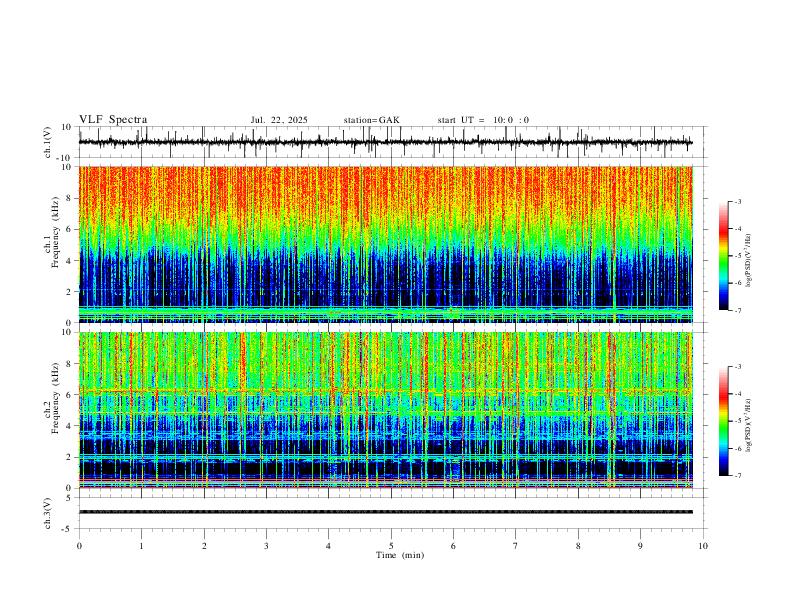Click the ch.2 spectrogram panel

pos(386,410)
